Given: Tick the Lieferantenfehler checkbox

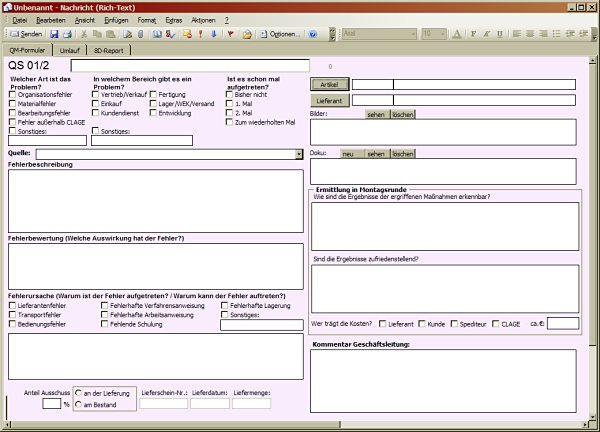Looking at the screenshot, I should tap(12, 305).
